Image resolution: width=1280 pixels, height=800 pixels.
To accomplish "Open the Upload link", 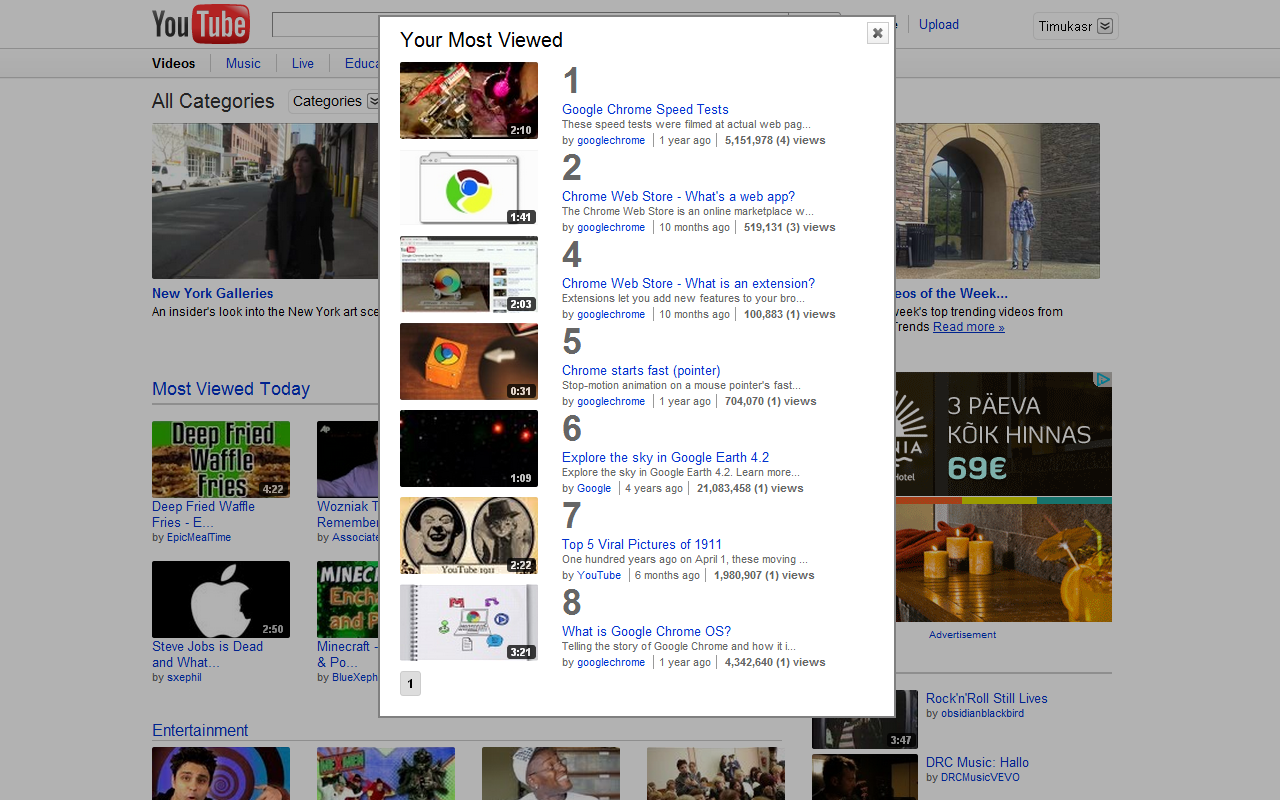I will (x=939, y=25).
